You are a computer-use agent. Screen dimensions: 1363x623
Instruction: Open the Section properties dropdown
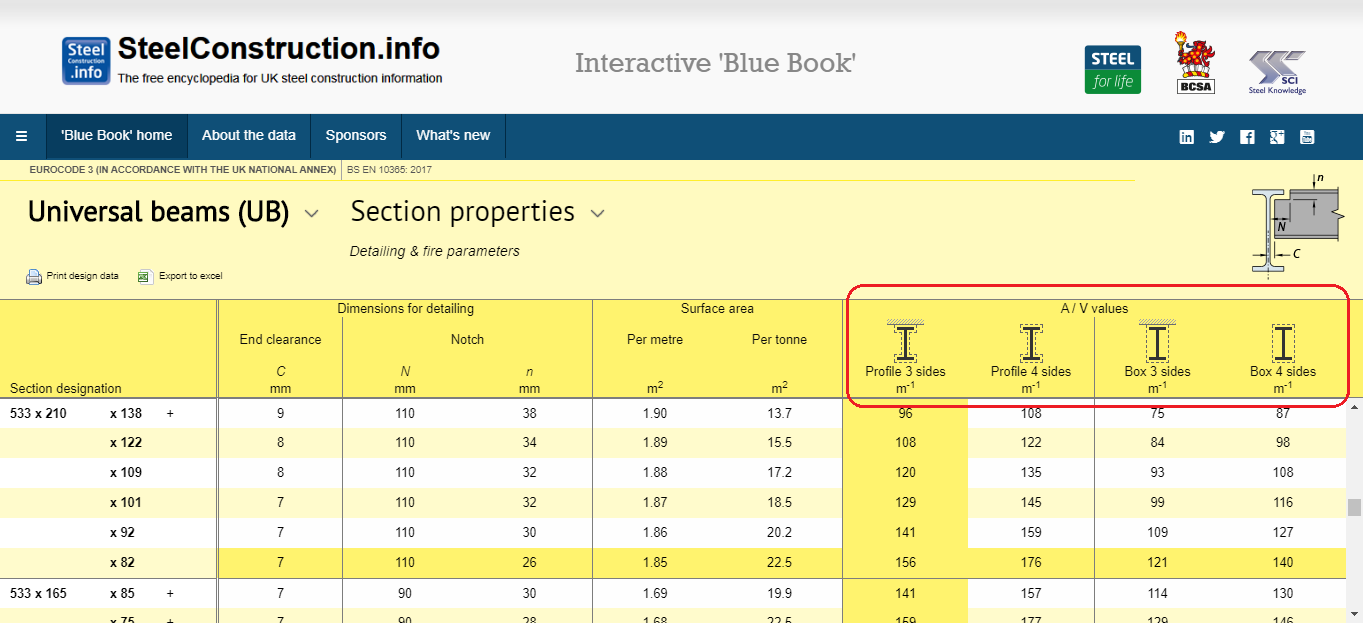coord(597,213)
